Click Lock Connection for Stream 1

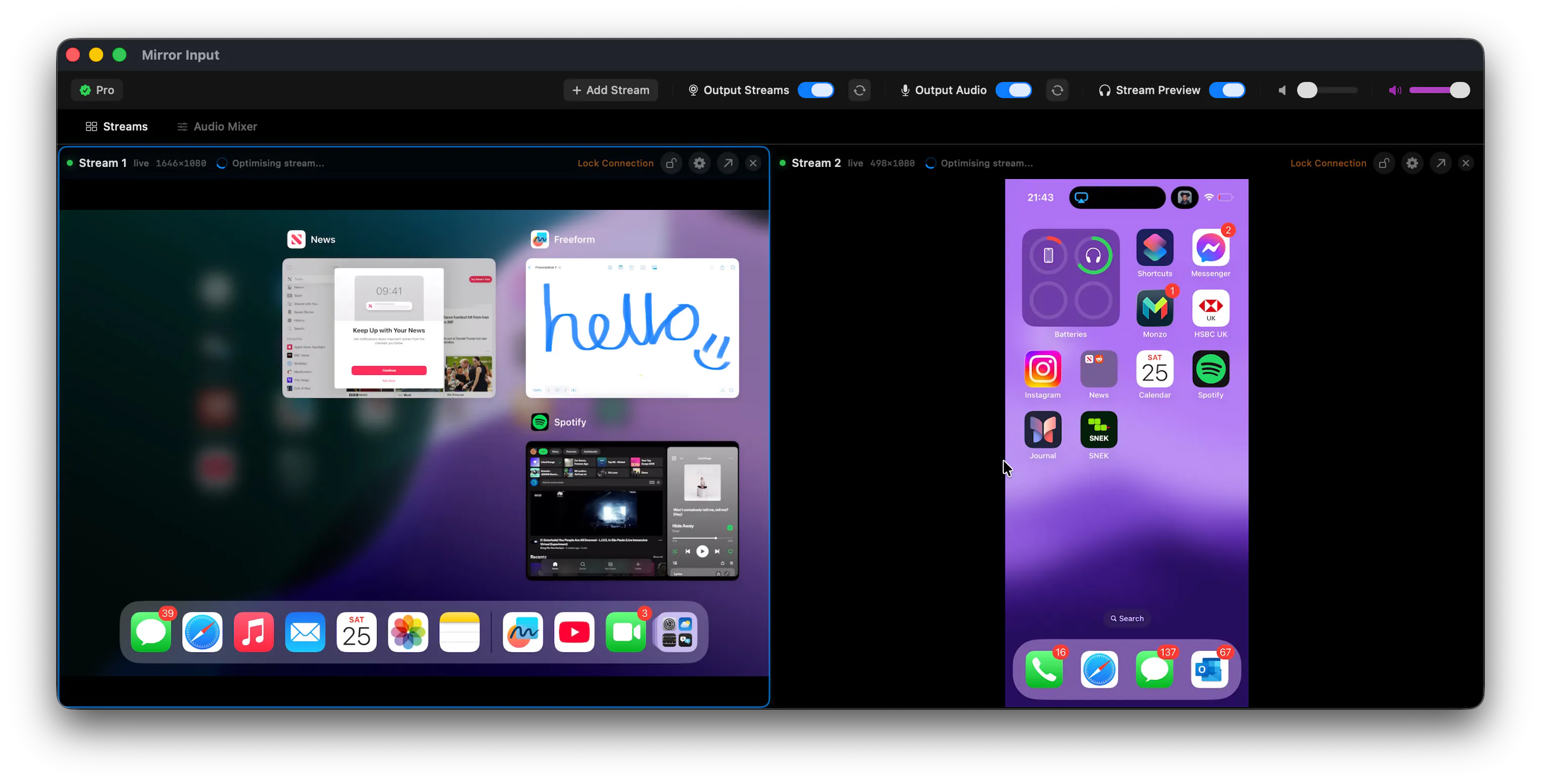click(x=615, y=163)
